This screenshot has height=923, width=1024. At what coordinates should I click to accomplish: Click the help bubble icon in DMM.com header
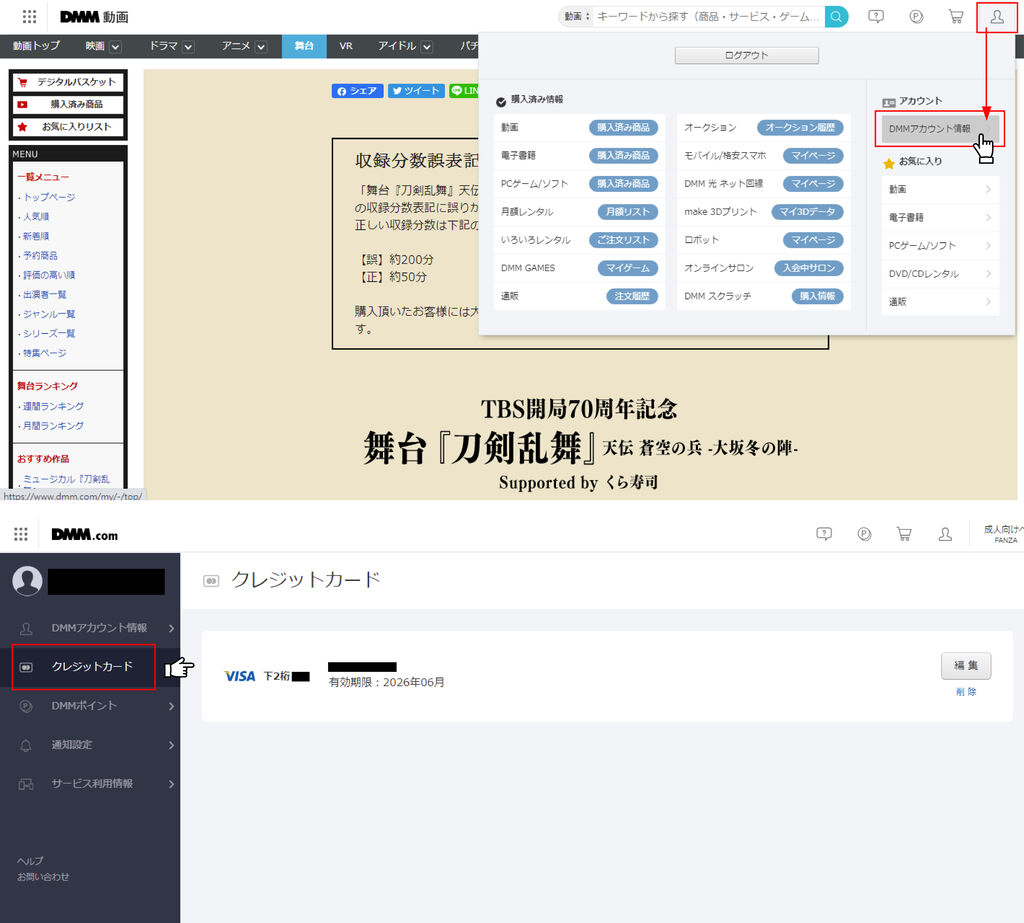click(824, 534)
